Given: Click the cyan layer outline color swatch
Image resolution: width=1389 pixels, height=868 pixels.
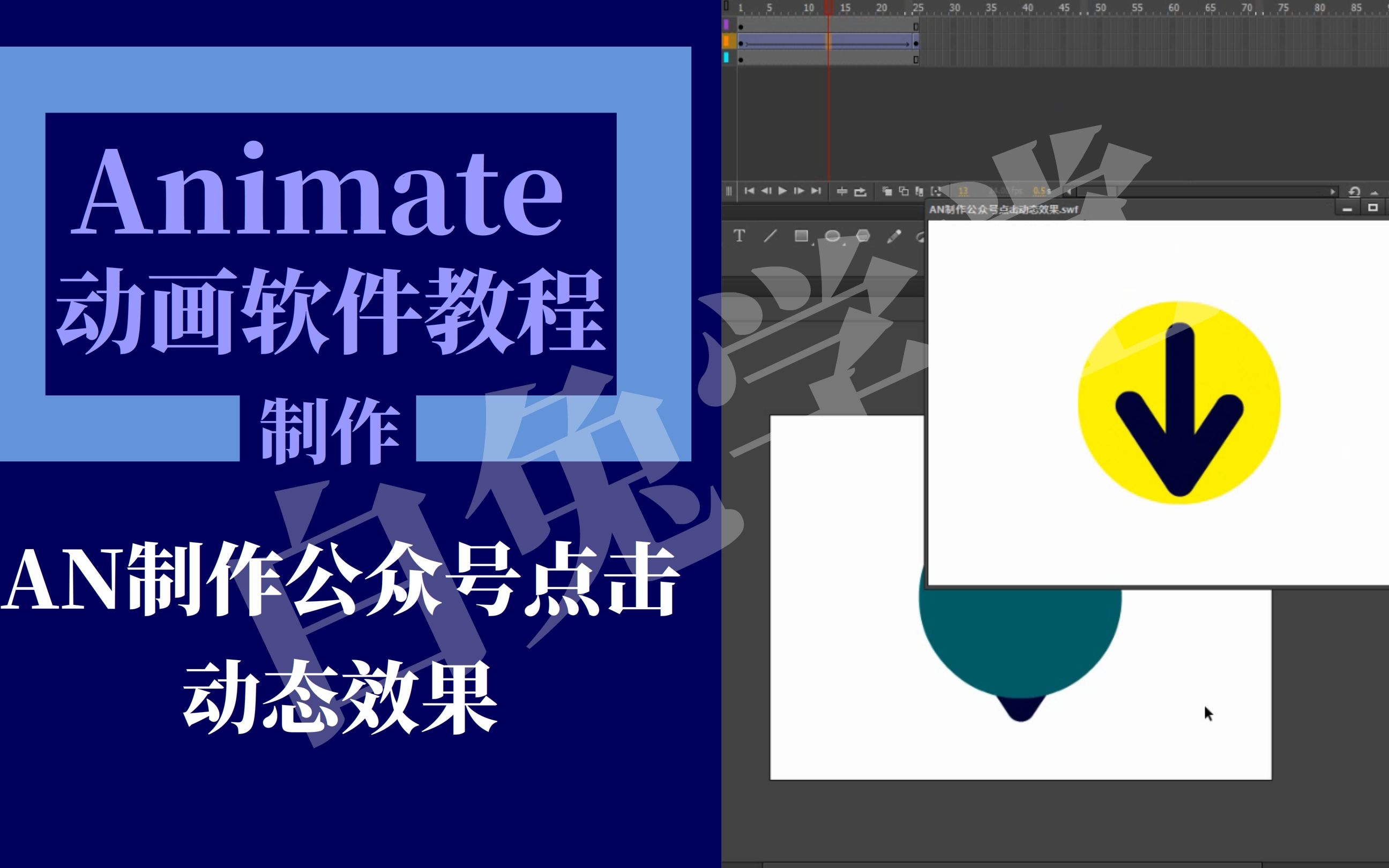Looking at the screenshot, I should [x=726, y=57].
